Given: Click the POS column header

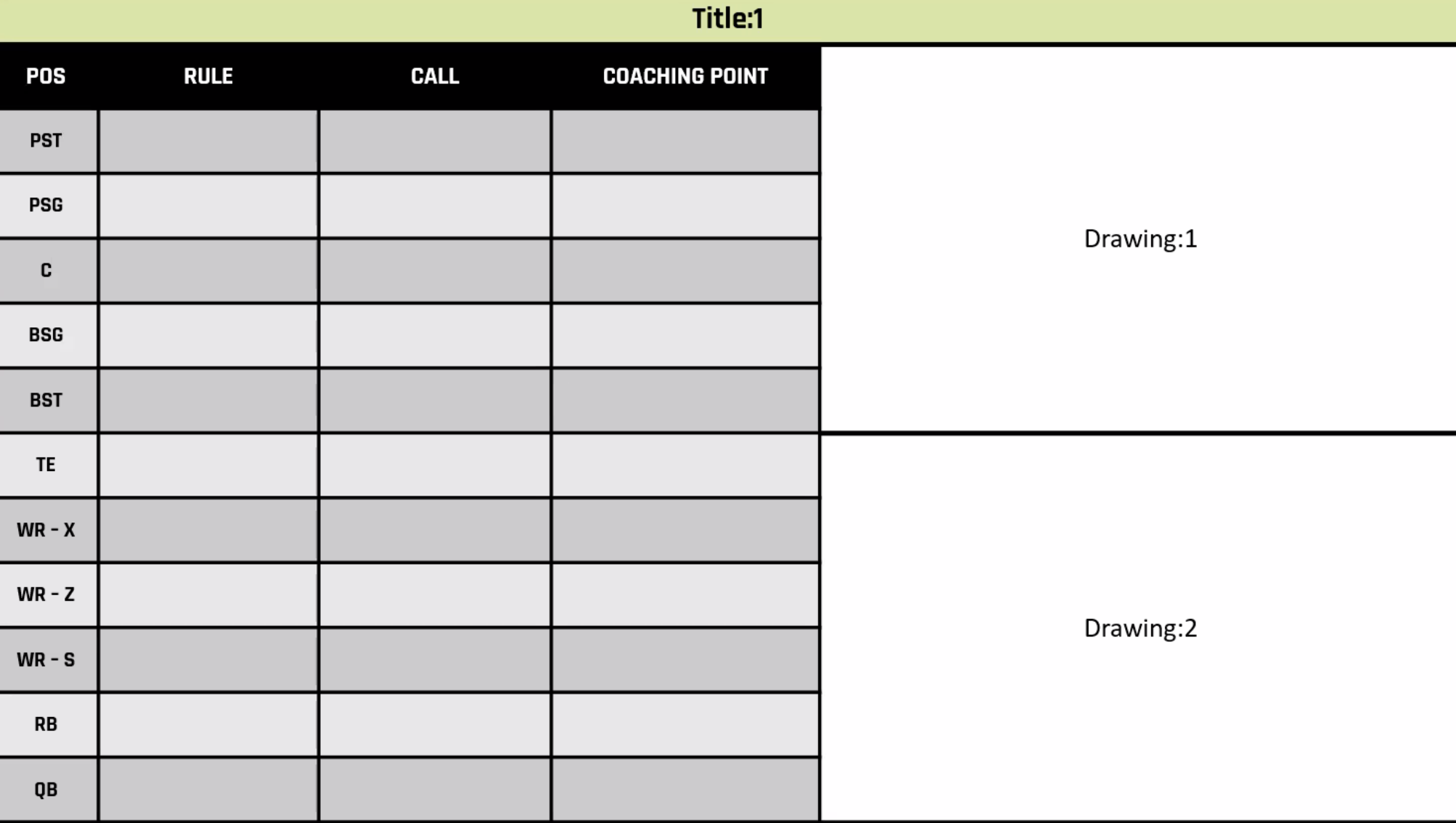Looking at the screenshot, I should click(x=46, y=76).
